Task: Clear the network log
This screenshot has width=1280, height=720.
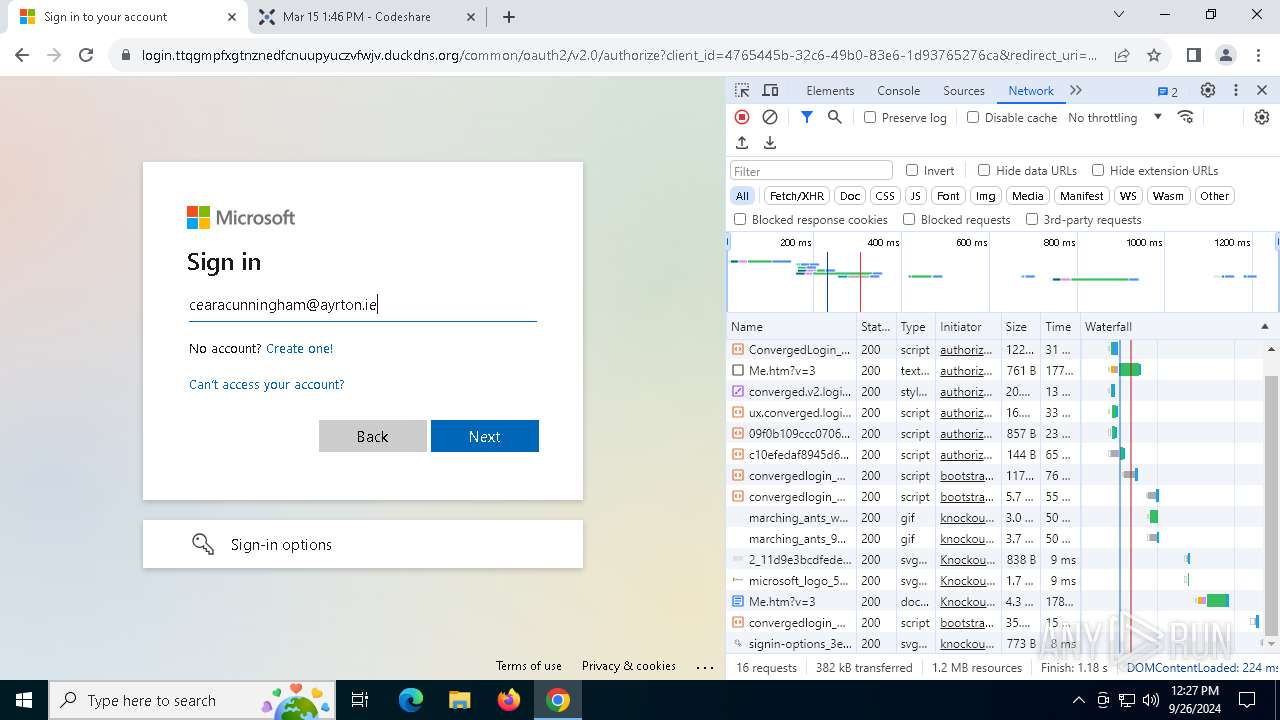Action: pos(770,117)
